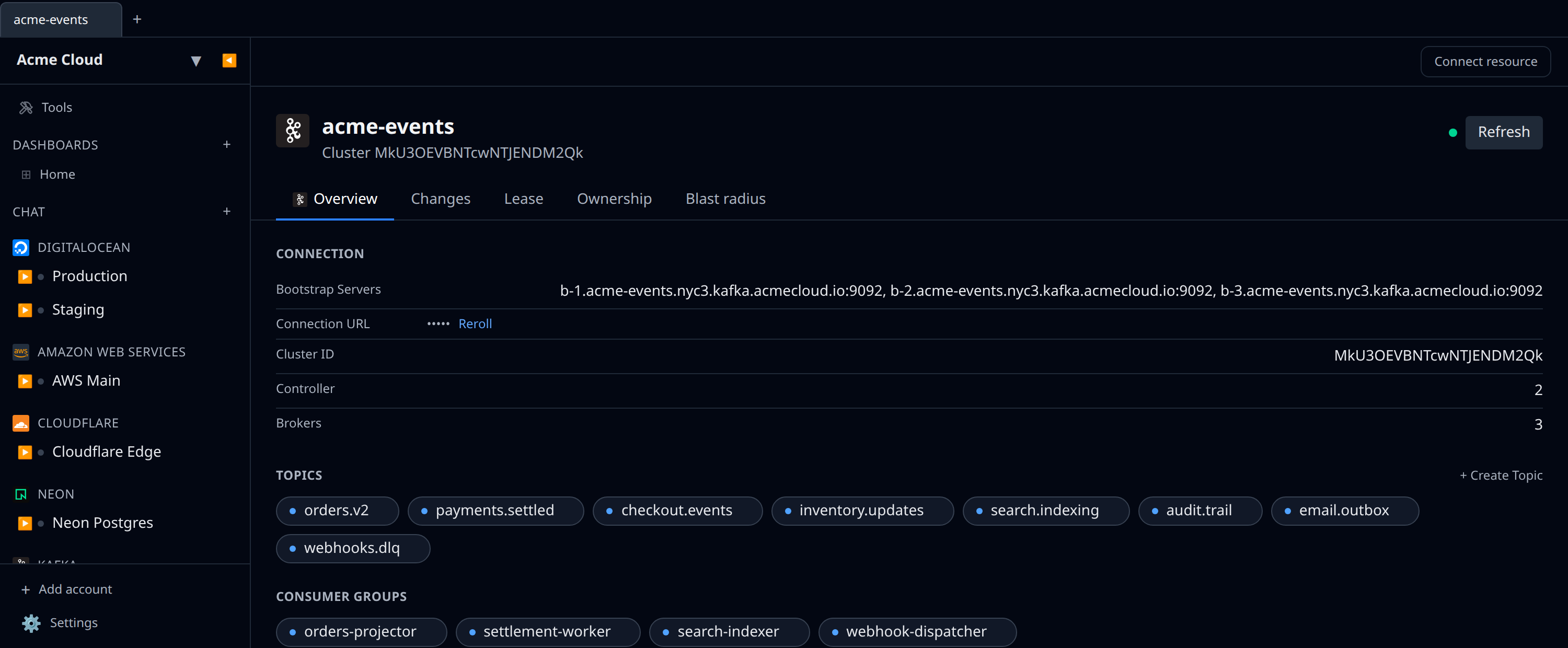Image resolution: width=1568 pixels, height=648 pixels.
Task: Switch to the Overview tab
Action: point(335,199)
